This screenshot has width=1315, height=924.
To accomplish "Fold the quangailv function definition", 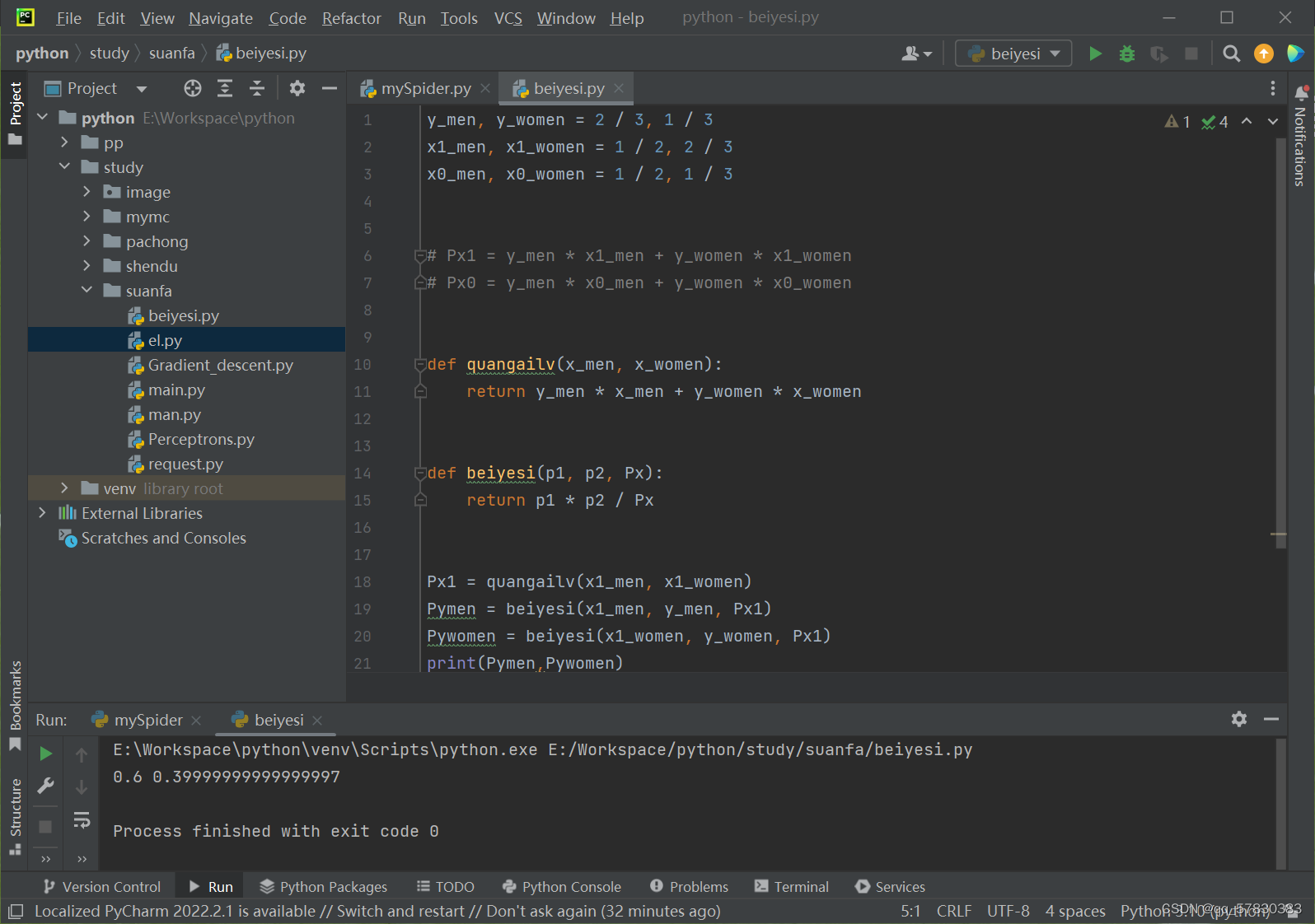I will [420, 365].
